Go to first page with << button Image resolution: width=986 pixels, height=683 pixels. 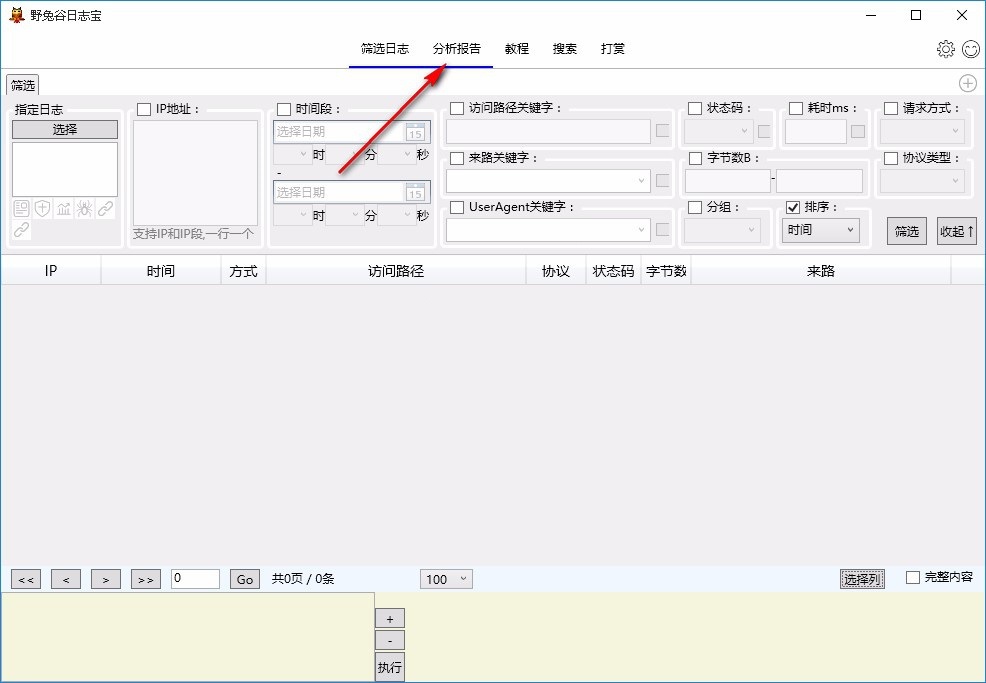coord(26,579)
